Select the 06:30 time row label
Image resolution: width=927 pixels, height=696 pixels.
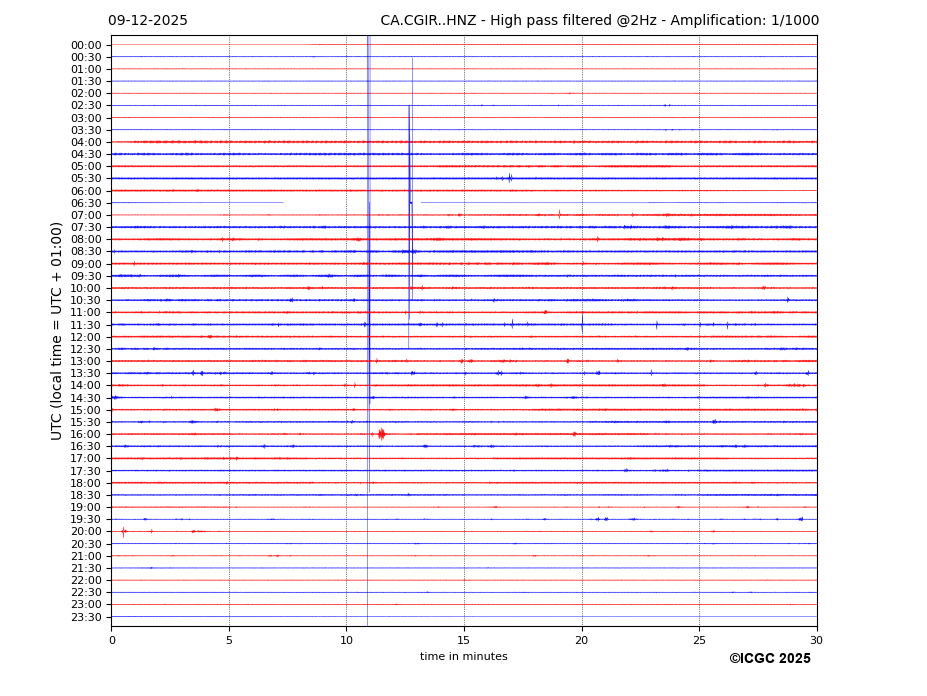pyautogui.click(x=85, y=203)
